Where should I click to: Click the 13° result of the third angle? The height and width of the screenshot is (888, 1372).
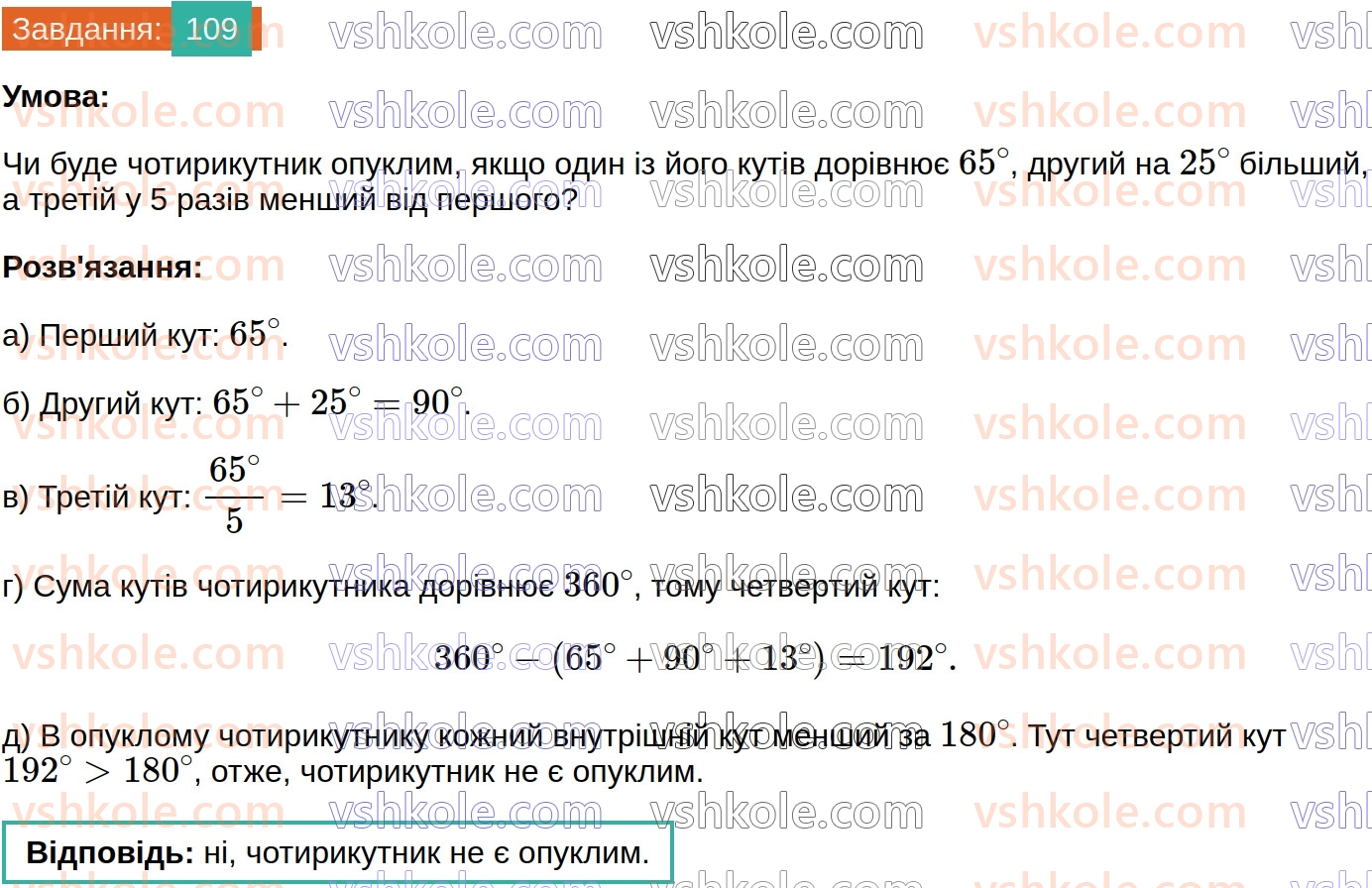coord(345,497)
